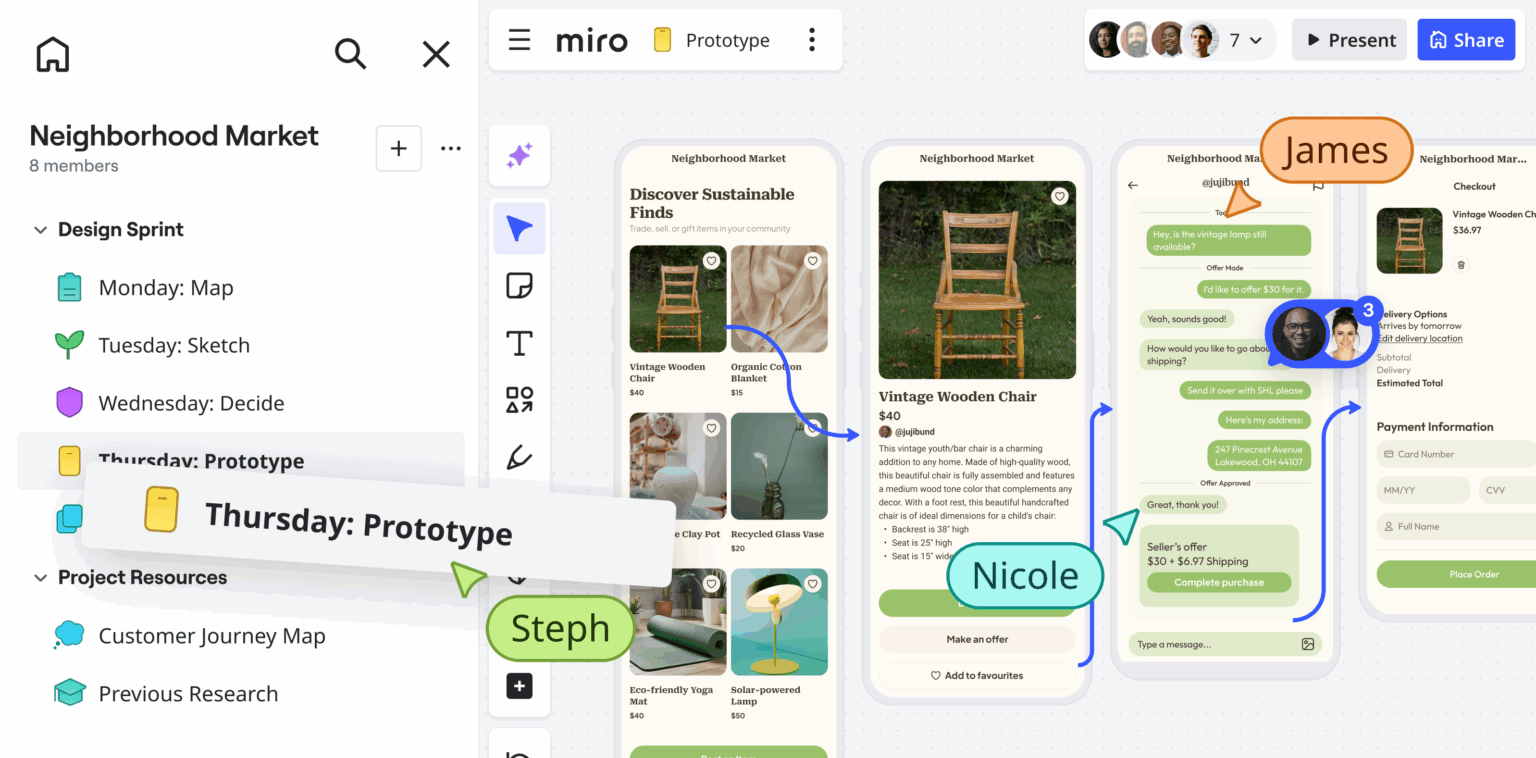1536x758 pixels.
Task: Open the Prototype board options menu
Action: (812, 40)
